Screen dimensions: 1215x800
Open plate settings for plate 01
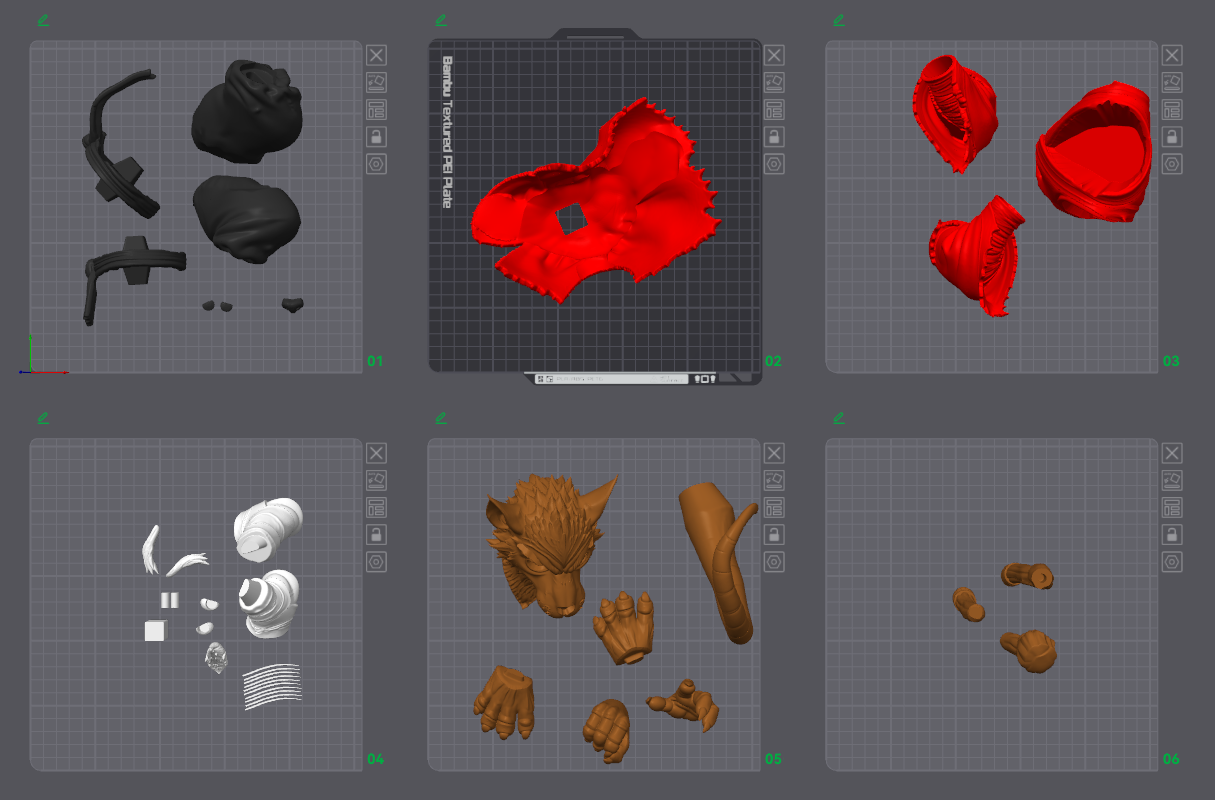tap(376, 163)
